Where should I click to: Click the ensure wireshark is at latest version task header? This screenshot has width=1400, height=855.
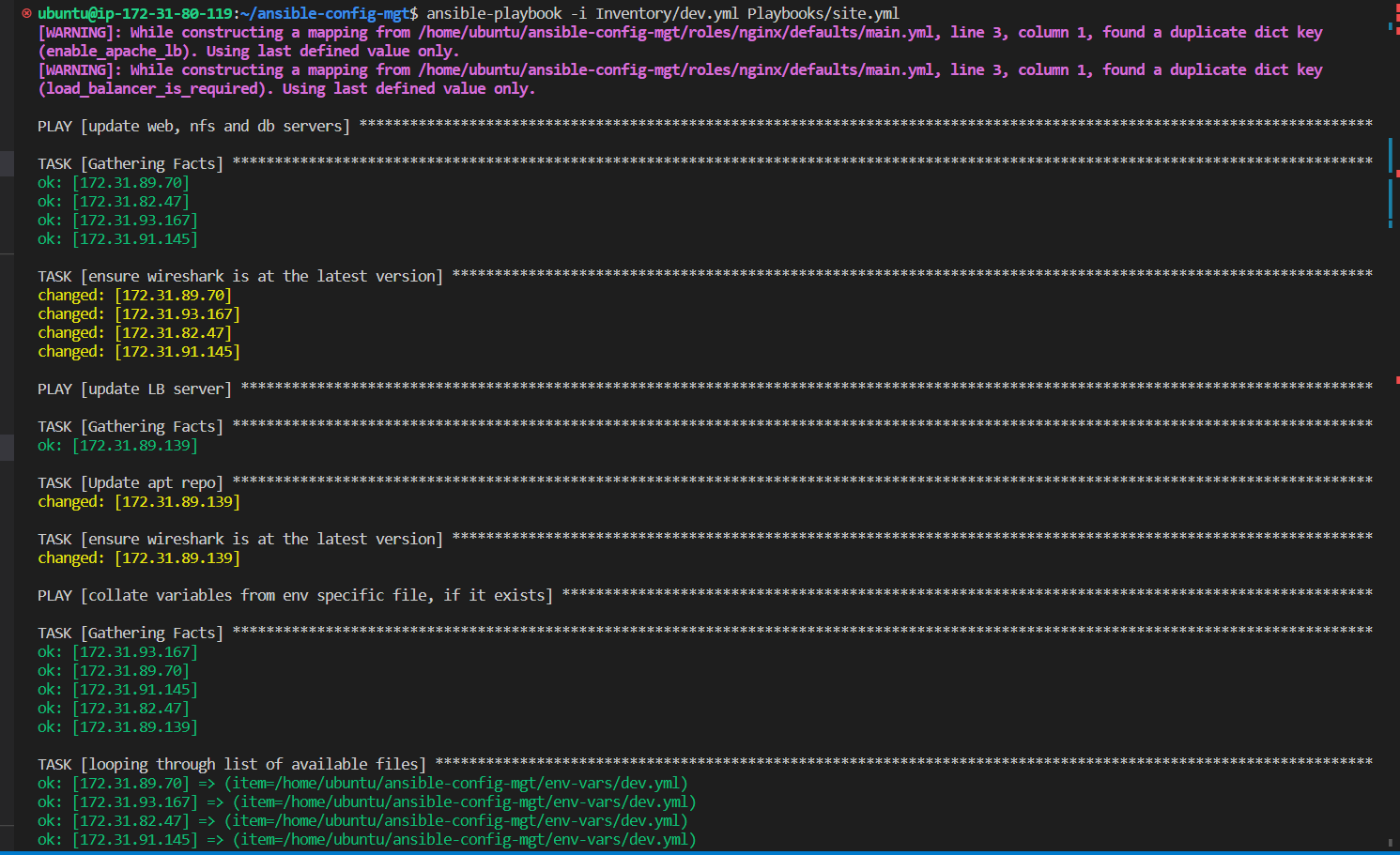[239, 276]
